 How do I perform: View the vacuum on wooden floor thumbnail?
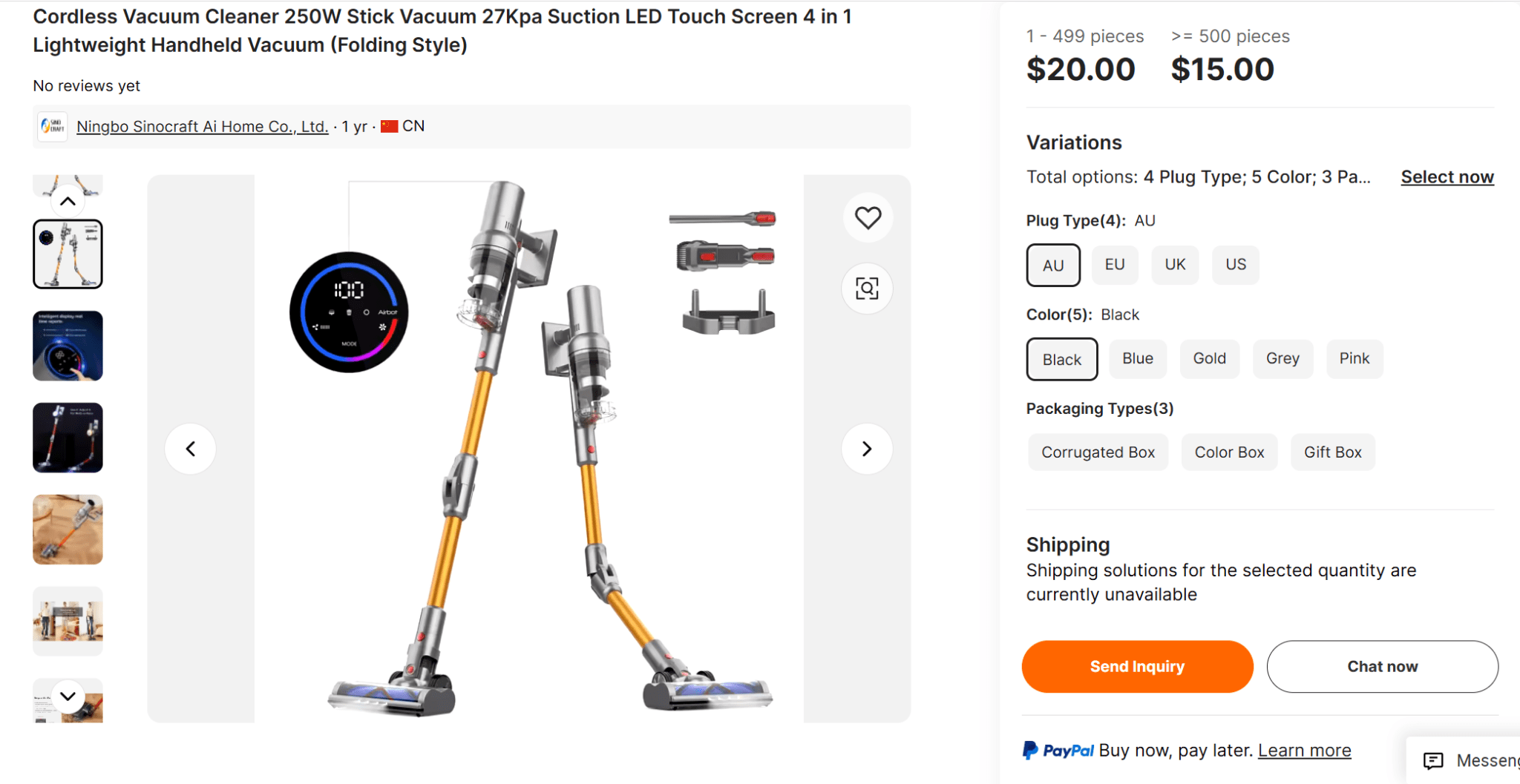click(68, 530)
